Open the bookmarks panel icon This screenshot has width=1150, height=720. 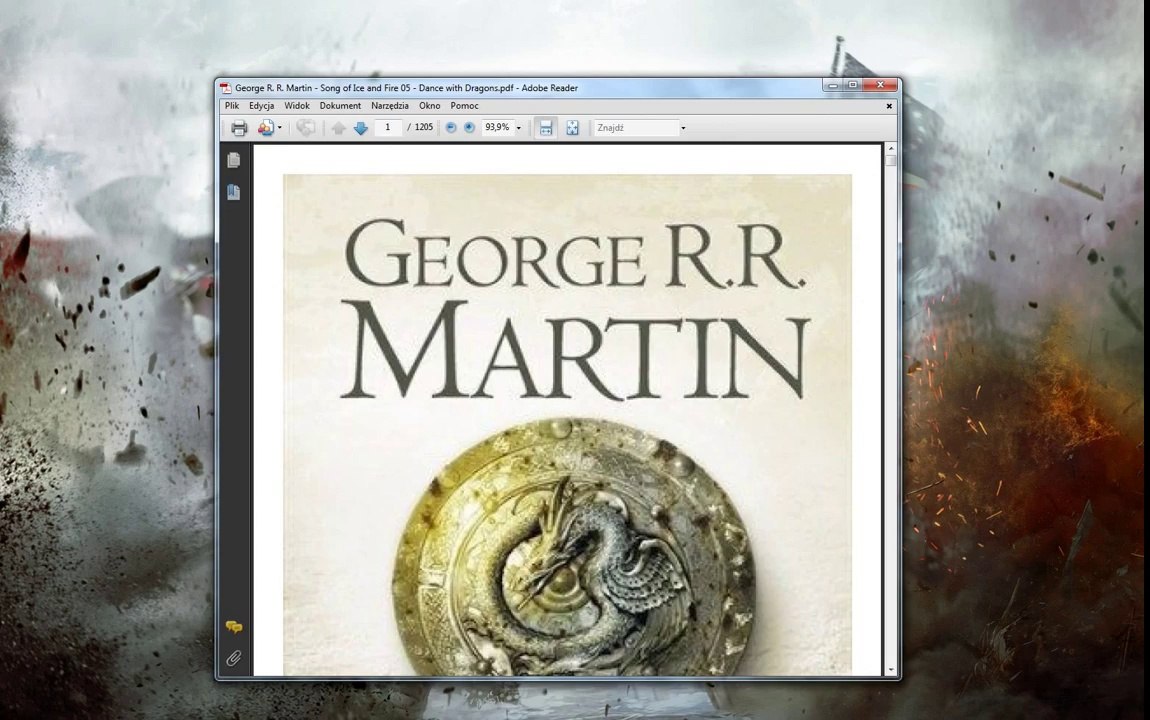click(233, 192)
